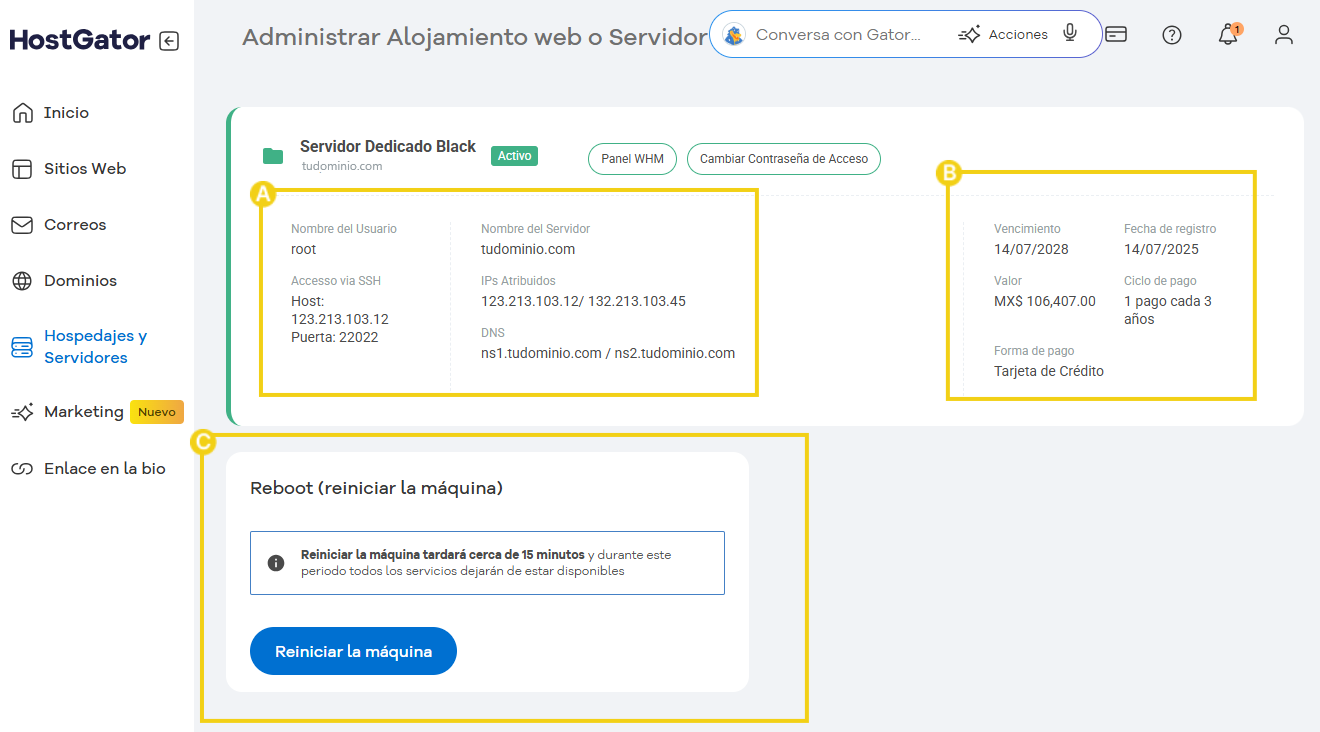Image resolution: width=1320 pixels, height=732 pixels.
Task: Click Cambiar Contraseña de Acceso
Action: point(783,158)
